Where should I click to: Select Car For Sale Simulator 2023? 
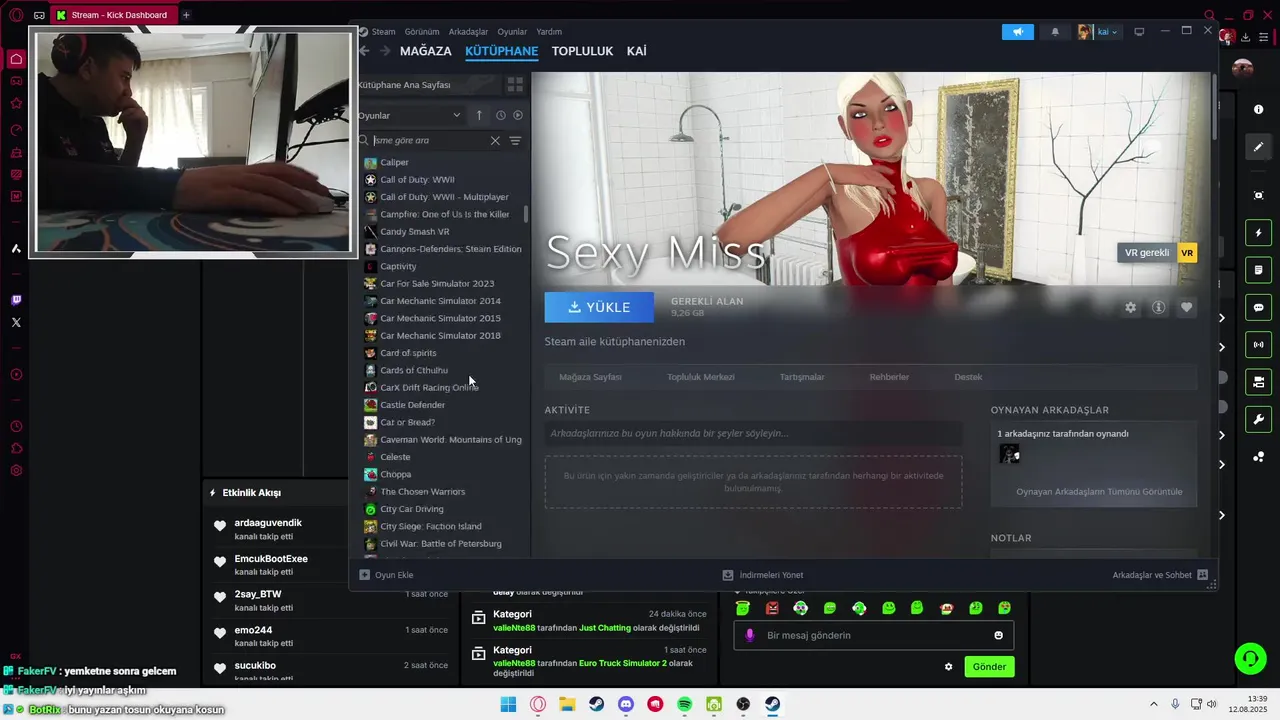[437, 284]
